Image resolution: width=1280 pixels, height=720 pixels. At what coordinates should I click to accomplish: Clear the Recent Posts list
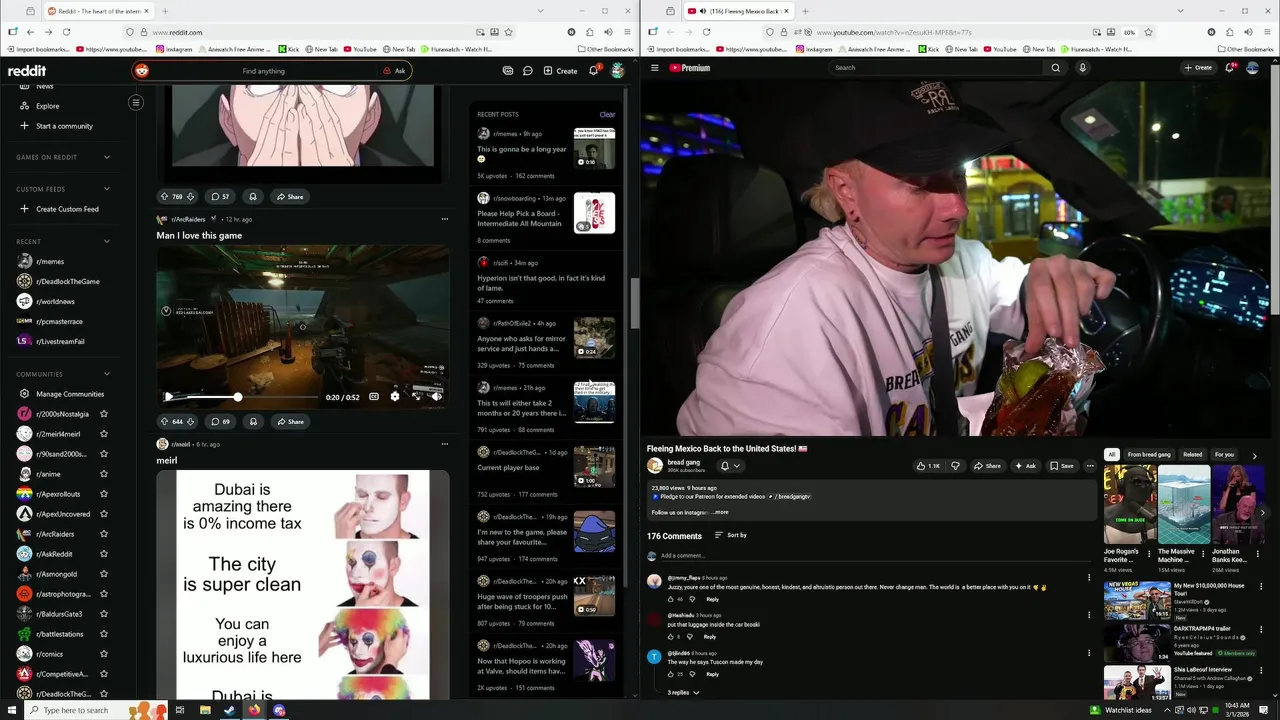coord(607,114)
